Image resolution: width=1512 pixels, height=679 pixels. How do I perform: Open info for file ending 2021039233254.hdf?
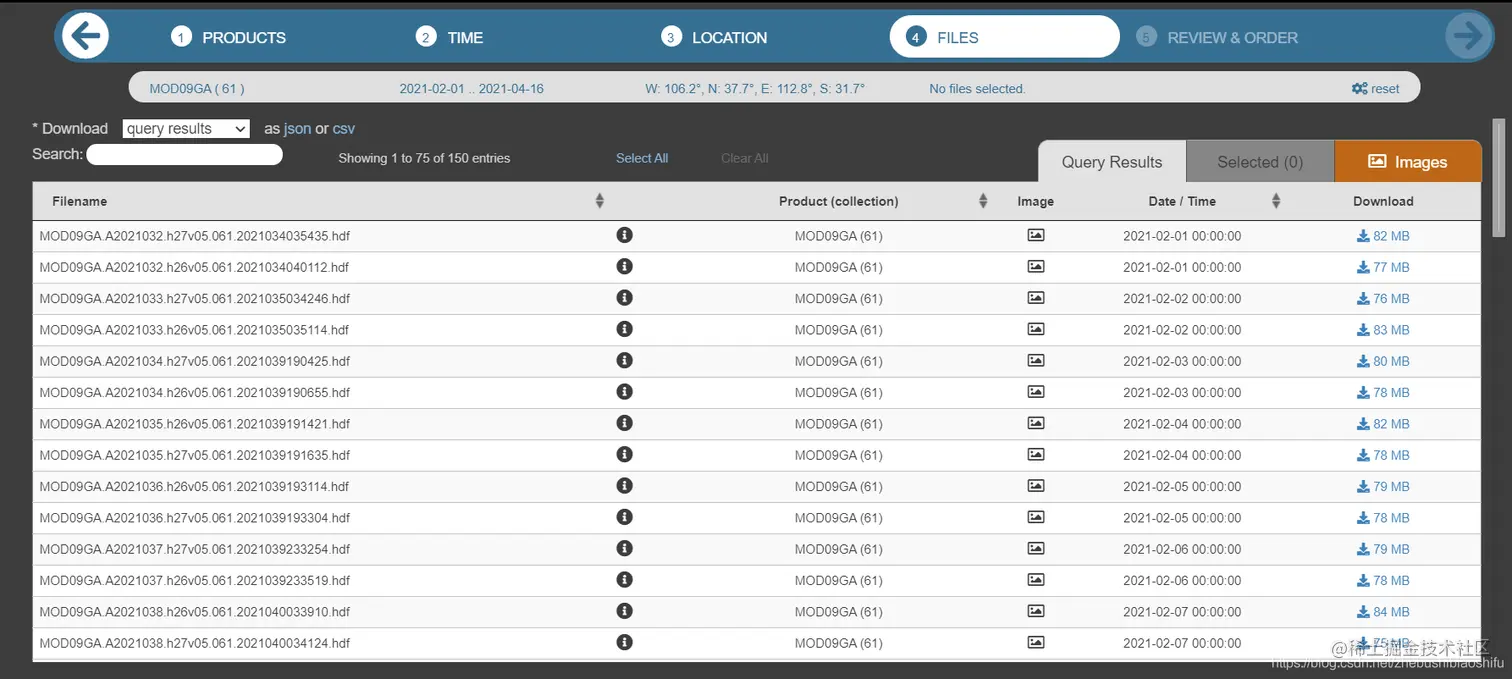625,548
